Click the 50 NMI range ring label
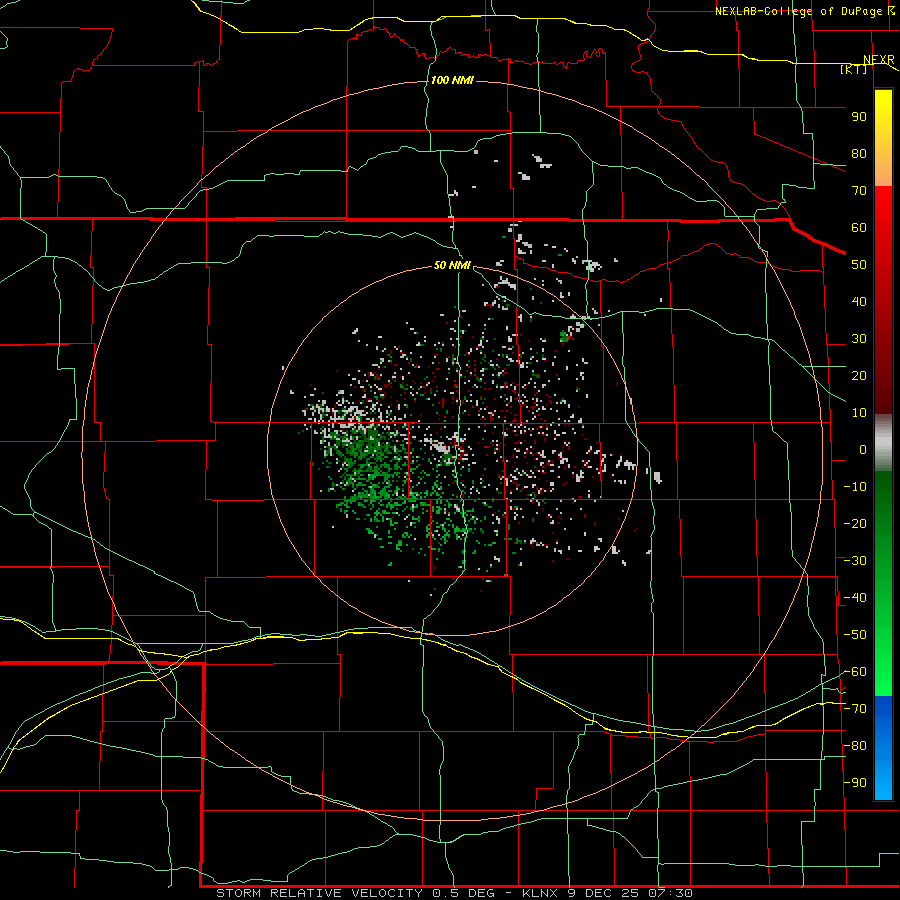Screen dimensions: 900x900 [452, 265]
